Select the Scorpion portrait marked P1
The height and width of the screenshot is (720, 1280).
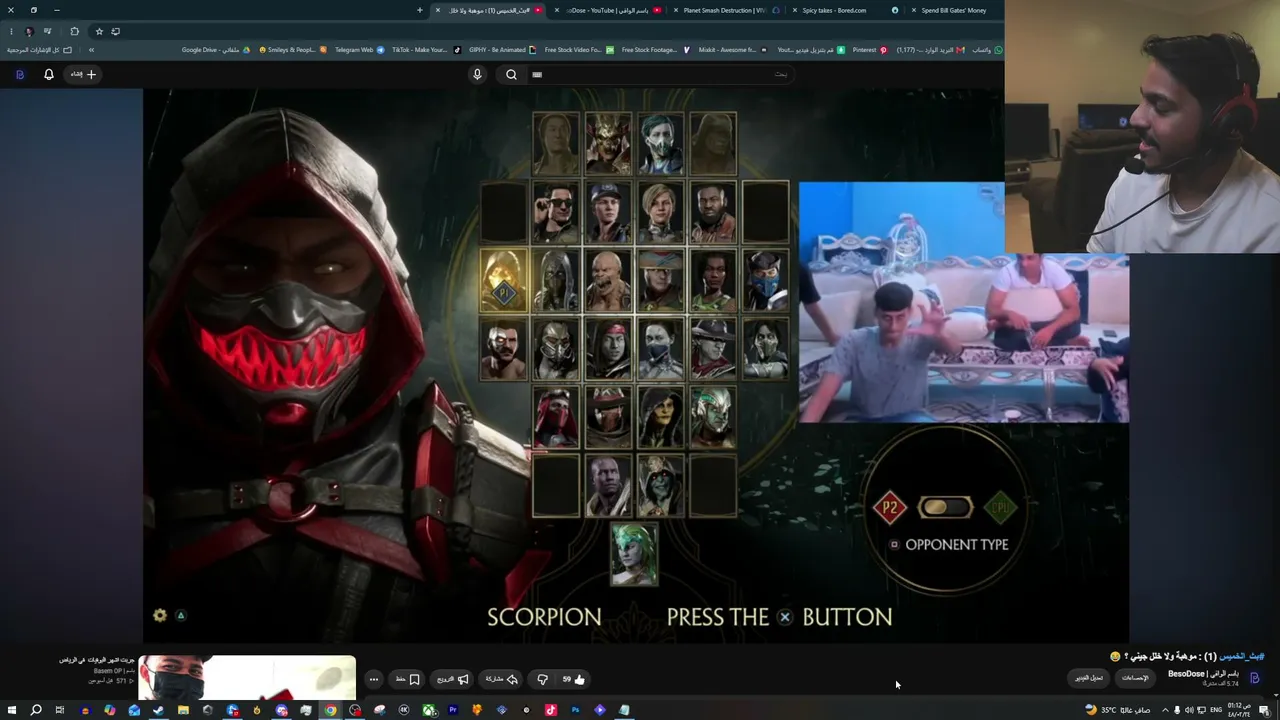pos(504,281)
